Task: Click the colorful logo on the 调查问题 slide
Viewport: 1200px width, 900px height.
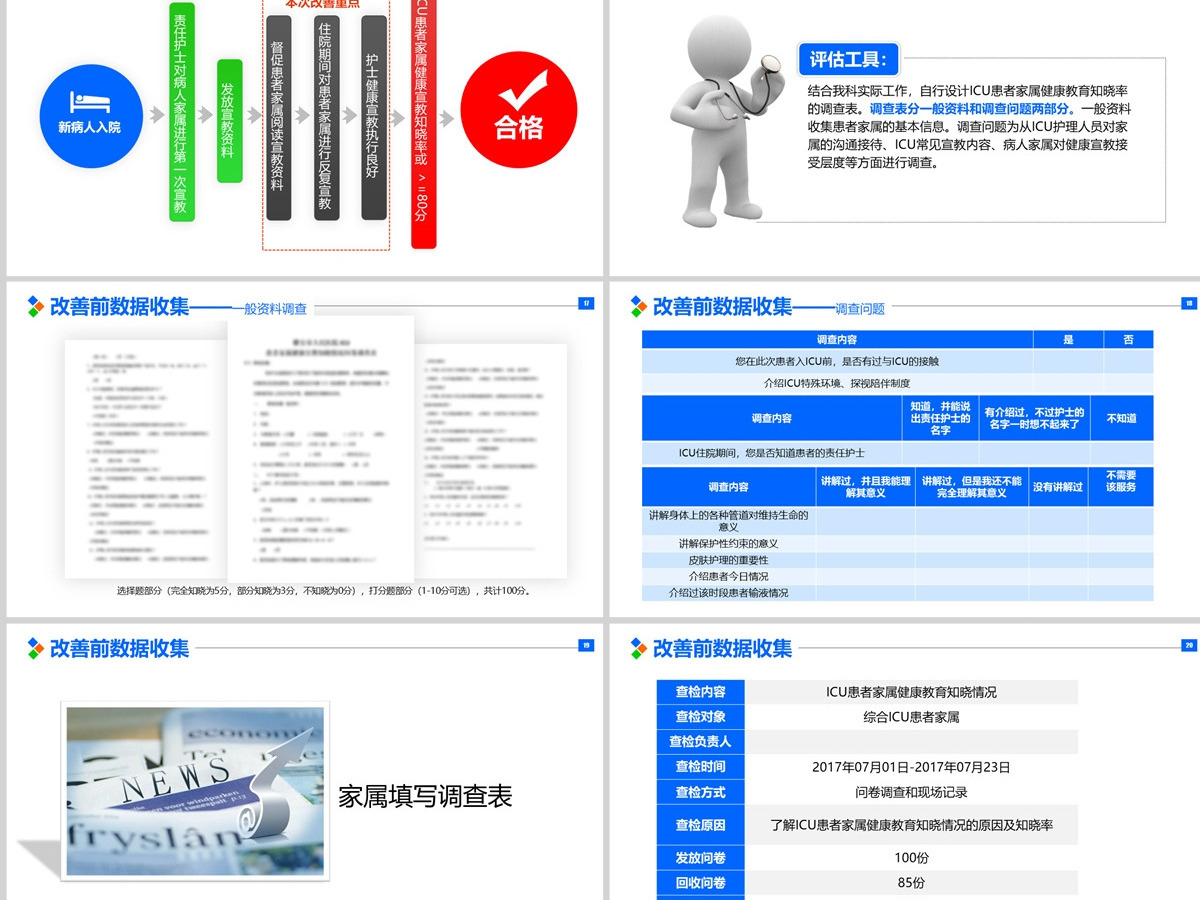Action: 639,307
